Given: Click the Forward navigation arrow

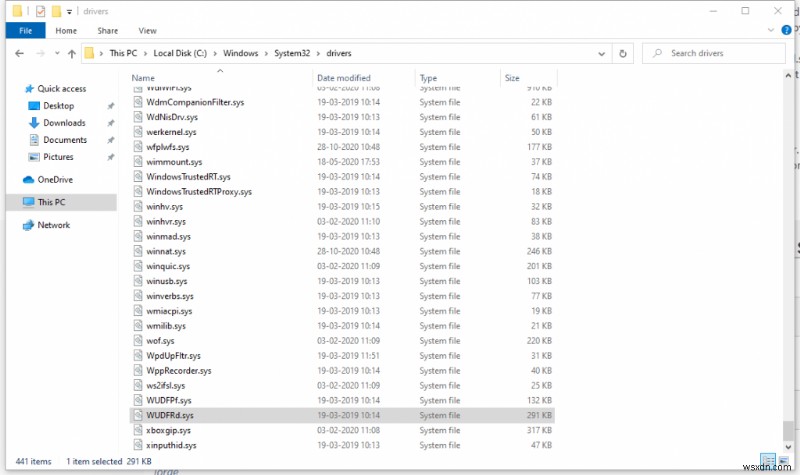Looking at the screenshot, I should point(40,53).
